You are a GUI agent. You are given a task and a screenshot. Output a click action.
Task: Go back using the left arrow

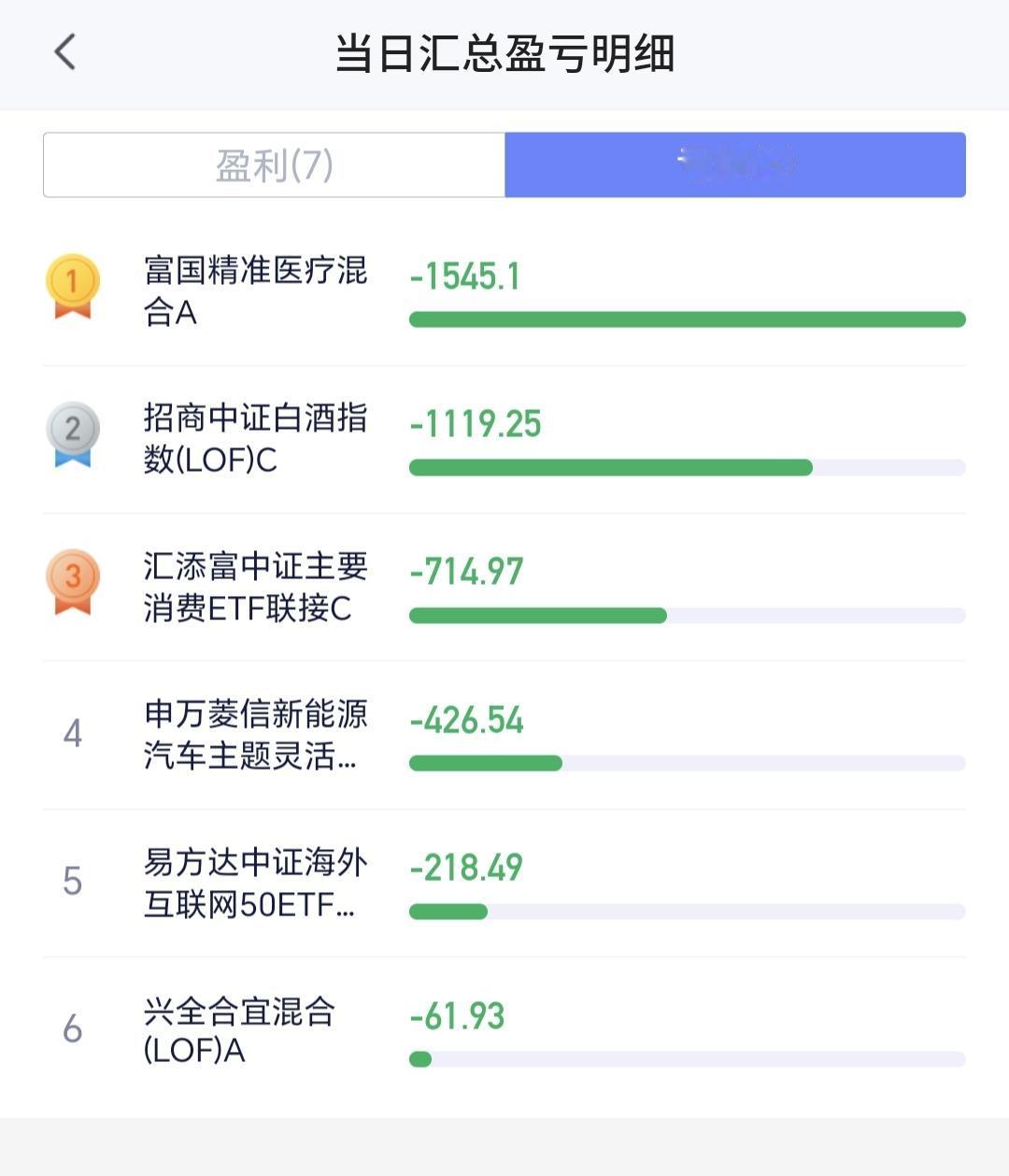(x=64, y=52)
